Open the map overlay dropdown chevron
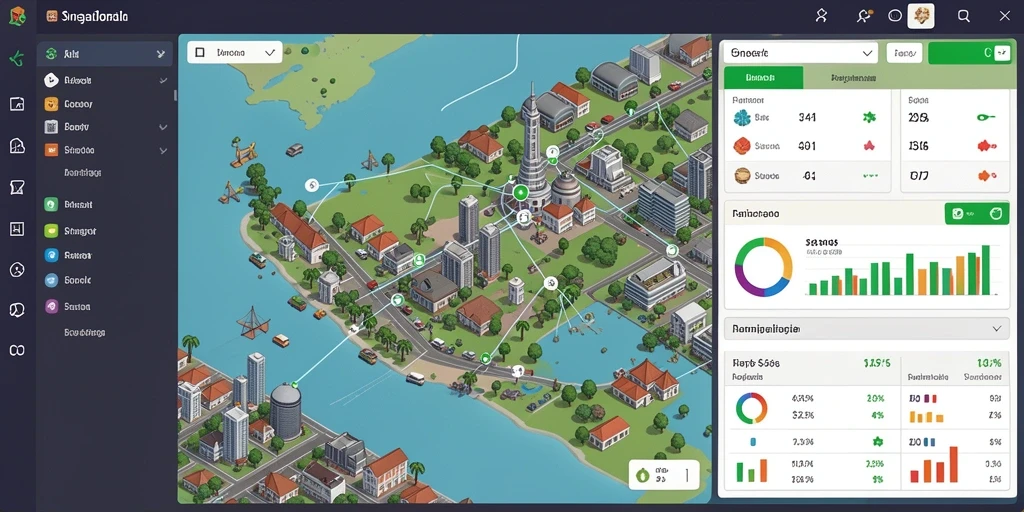Image resolution: width=1024 pixels, height=512 pixels. tap(270, 52)
